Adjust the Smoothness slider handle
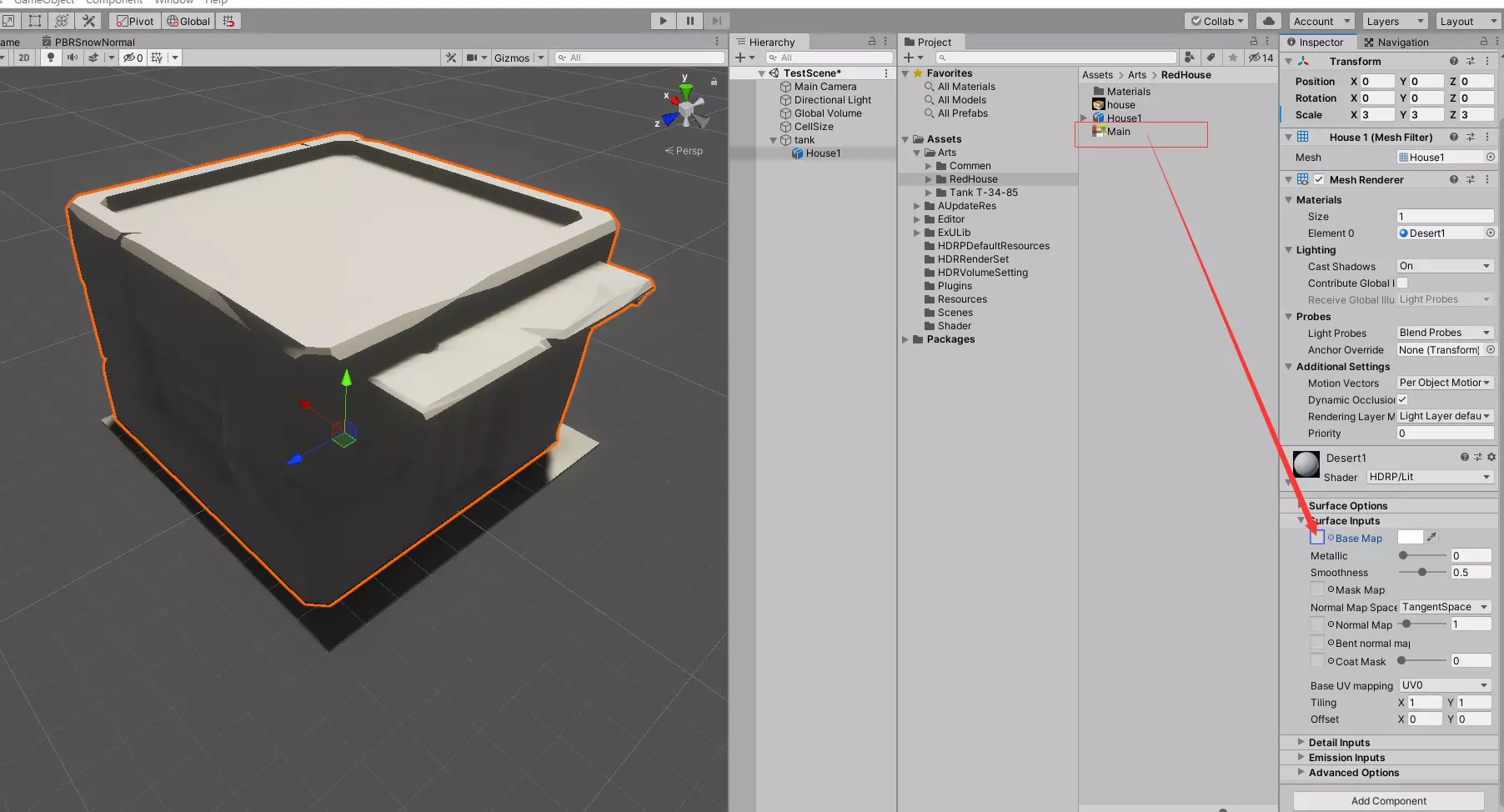Image resolution: width=1504 pixels, height=812 pixels. (1421, 572)
